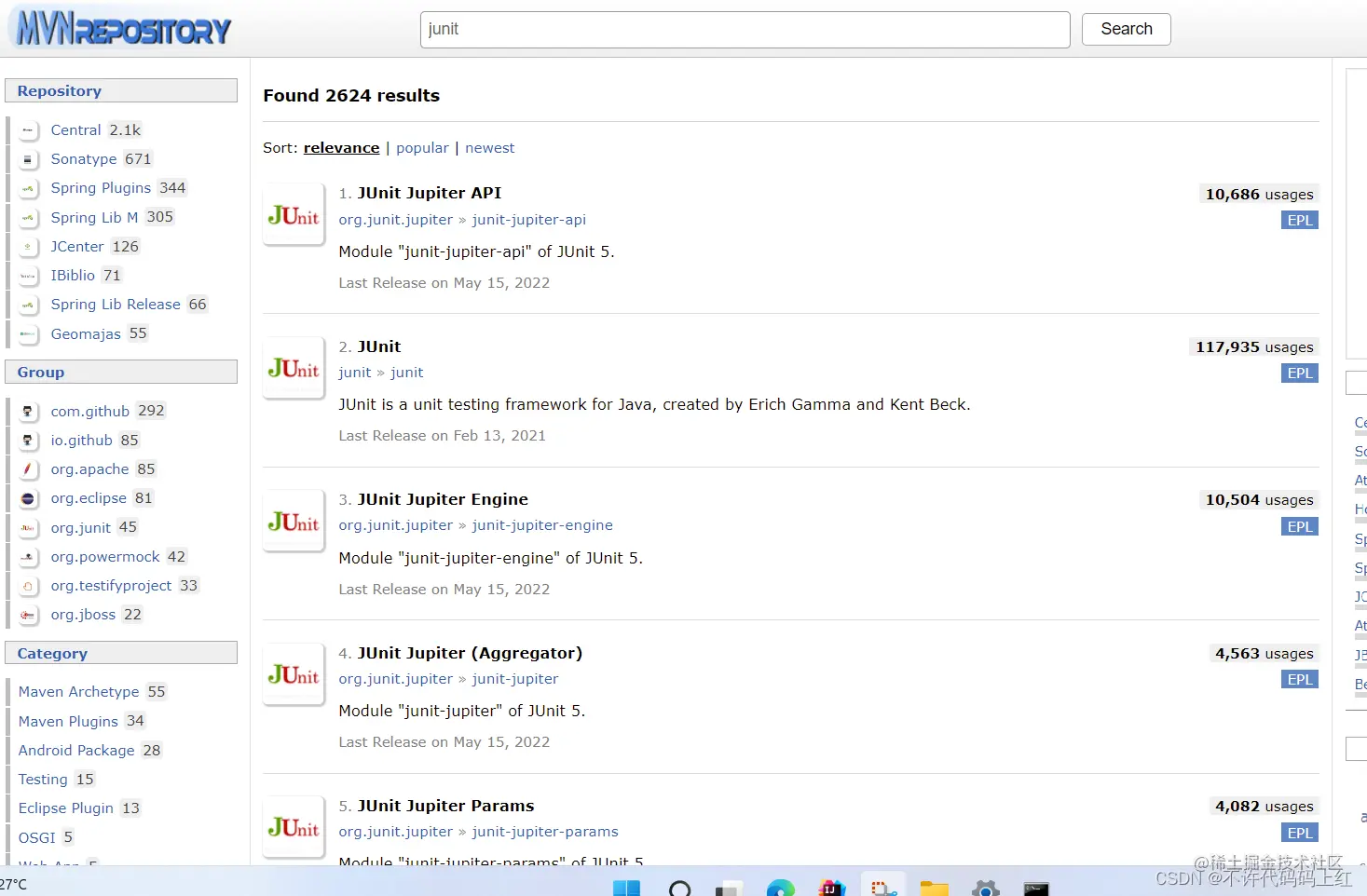This screenshot has height=896, width=1367.
Task: Filter by Sonatype repository
Action: [x=84, y=159]
